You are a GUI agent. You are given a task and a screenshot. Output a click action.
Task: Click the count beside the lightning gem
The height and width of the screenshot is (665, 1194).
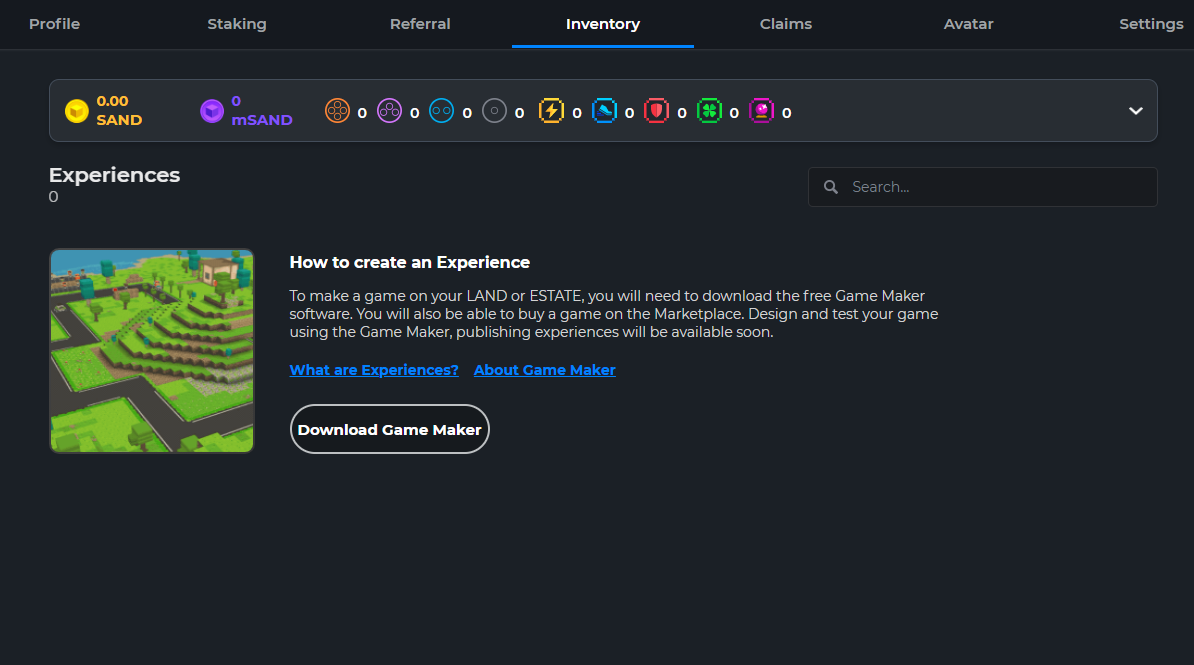(x=577, y=113)
